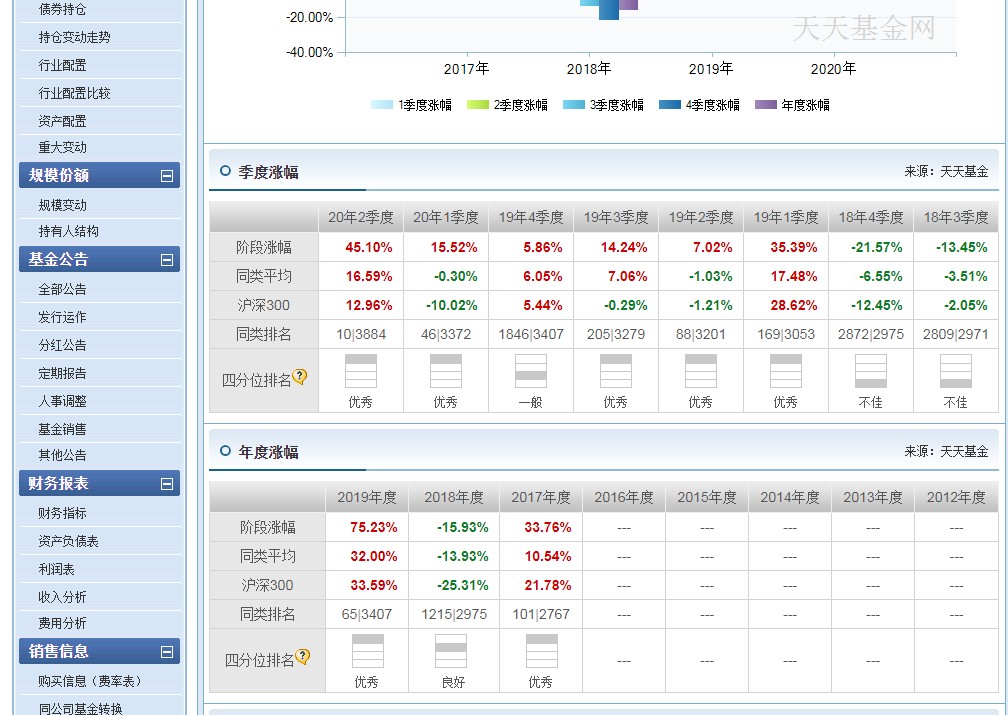Collapse the 基金公告 sidebar section
Viewport: 1008px width, 715px height.
166,260
